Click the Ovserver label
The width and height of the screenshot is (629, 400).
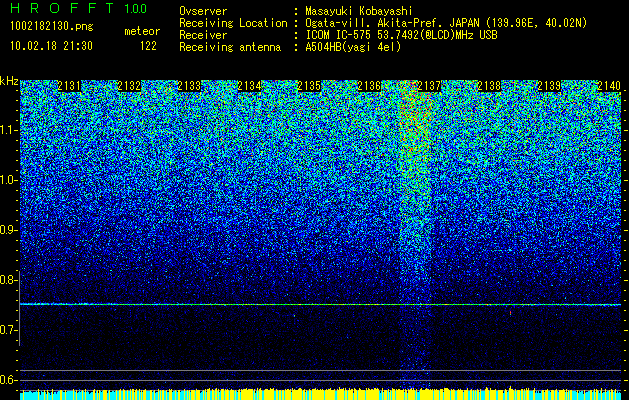203,11
